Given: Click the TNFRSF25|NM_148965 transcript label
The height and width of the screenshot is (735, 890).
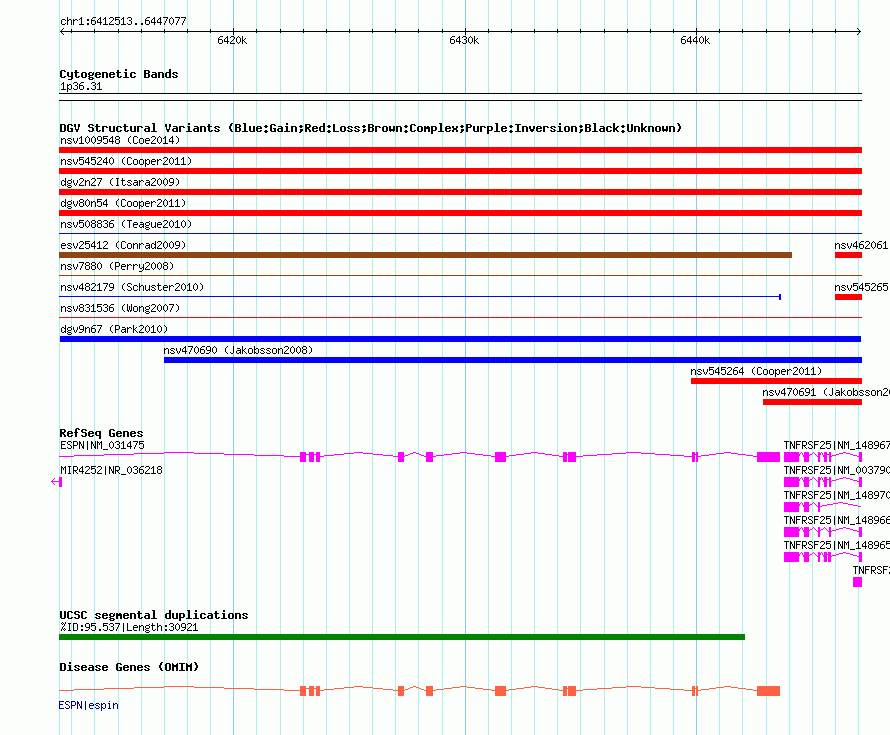Looking at the screenshot, I should 837,545.
